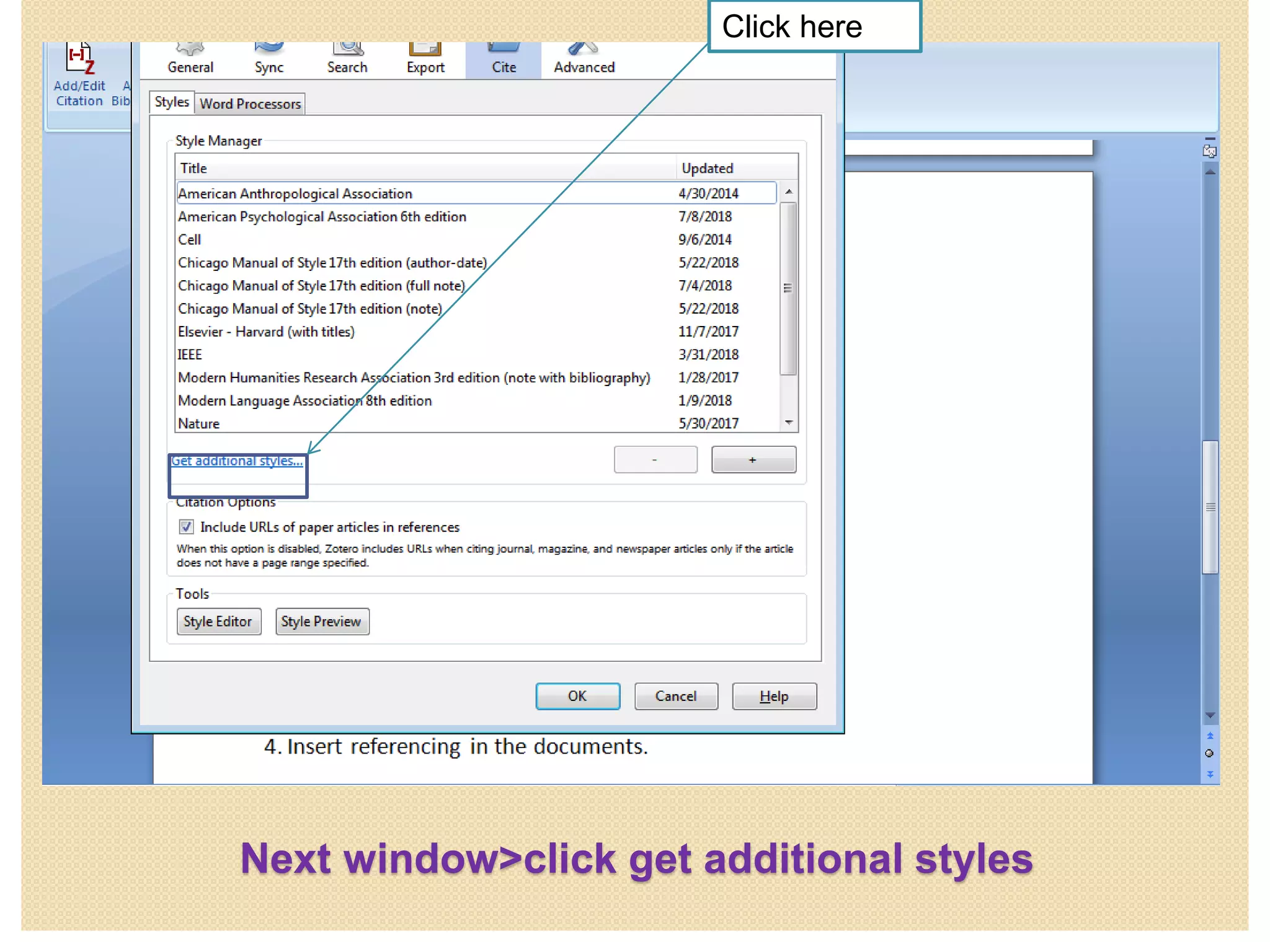Select Elsevier - Harvard (with titles) style
This screenshot has height=952, width=1270.
click(x=476, y=332)
